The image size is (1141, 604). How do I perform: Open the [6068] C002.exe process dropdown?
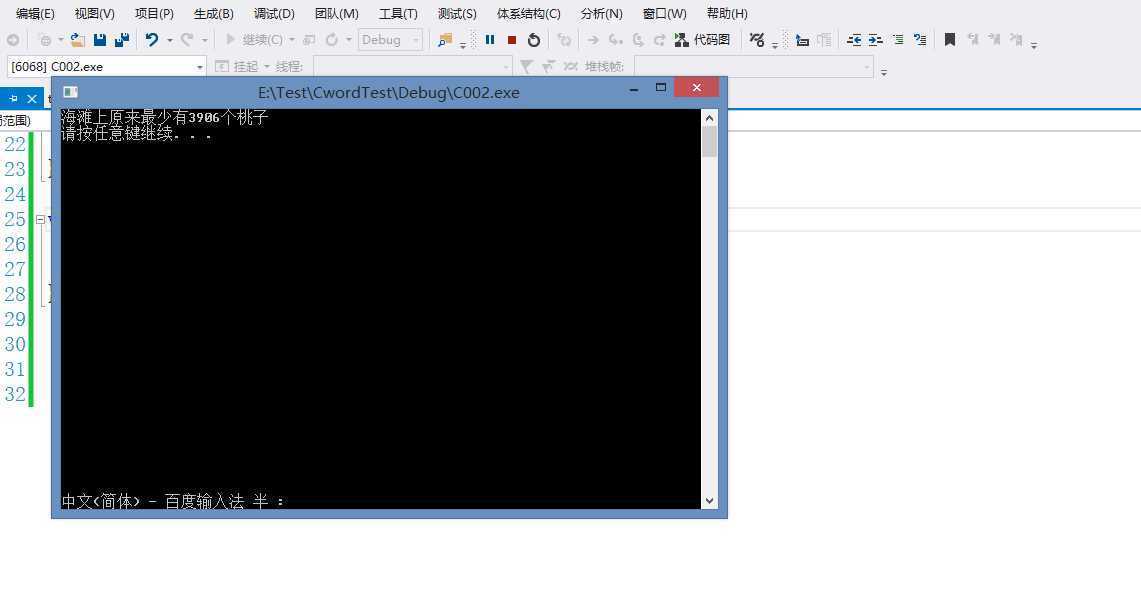107,66
